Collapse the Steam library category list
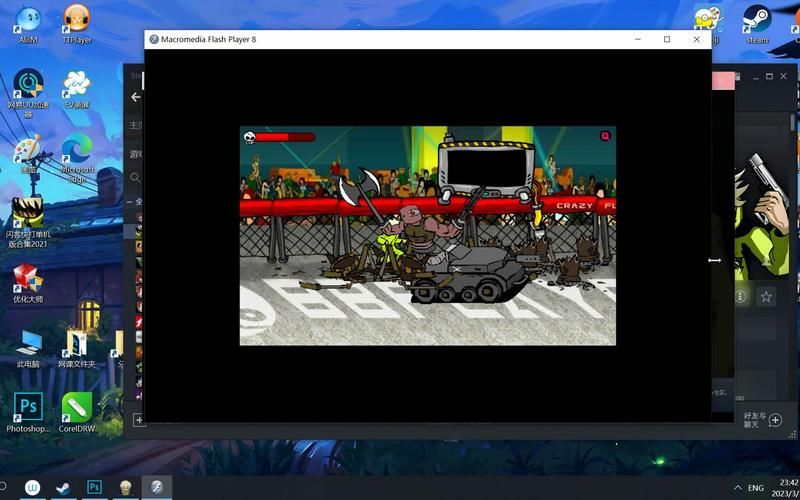 (x=130, y=202)
